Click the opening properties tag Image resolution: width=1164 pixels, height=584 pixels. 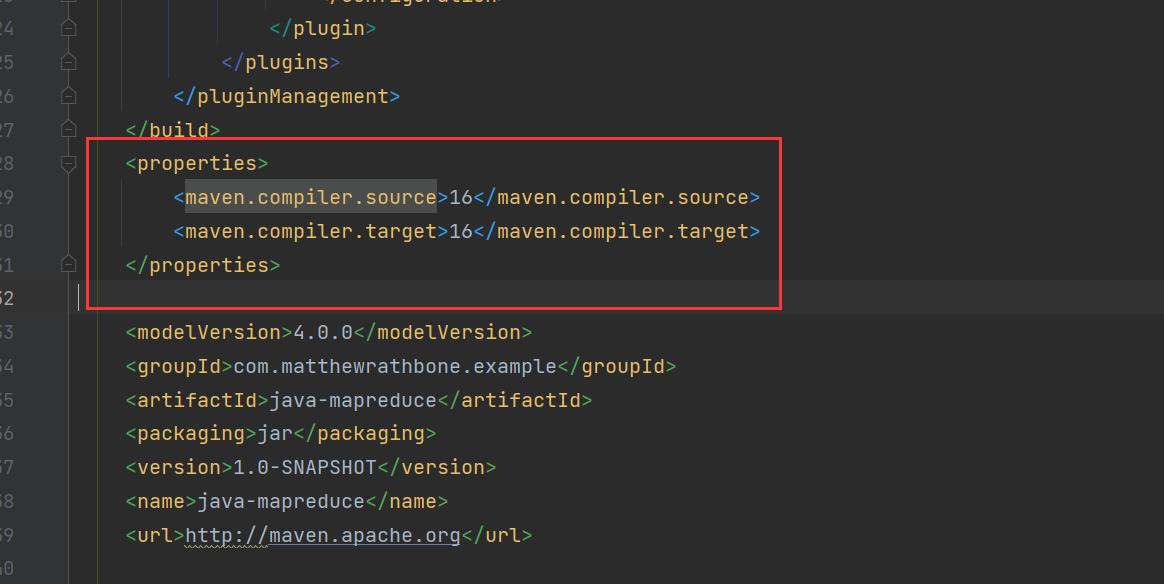point(197,163)
